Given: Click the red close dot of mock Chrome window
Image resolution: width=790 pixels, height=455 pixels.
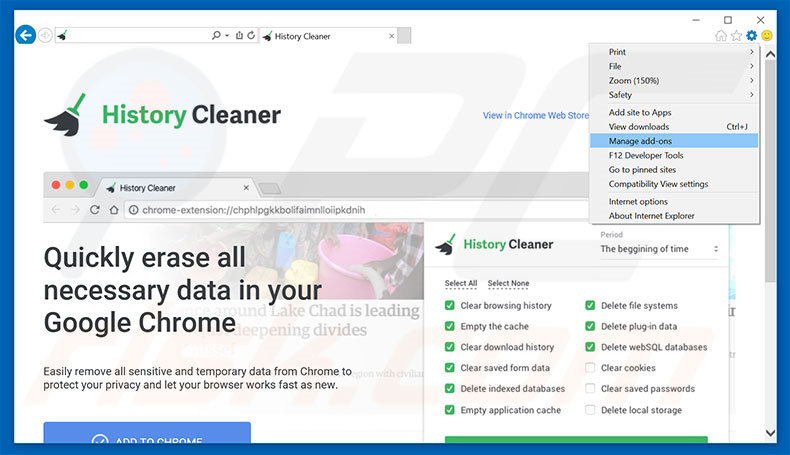Looking at the screenshot, I should [56, 185].
